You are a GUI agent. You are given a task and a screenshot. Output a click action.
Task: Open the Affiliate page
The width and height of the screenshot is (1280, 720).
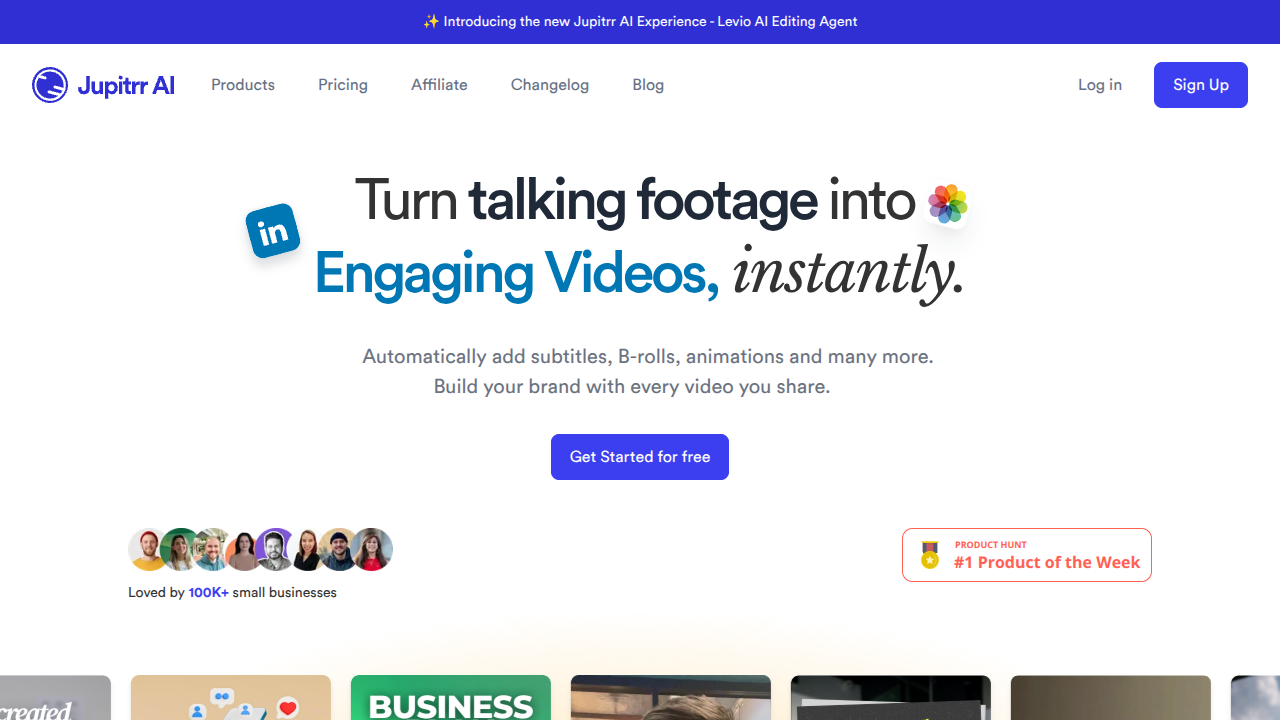439,85
